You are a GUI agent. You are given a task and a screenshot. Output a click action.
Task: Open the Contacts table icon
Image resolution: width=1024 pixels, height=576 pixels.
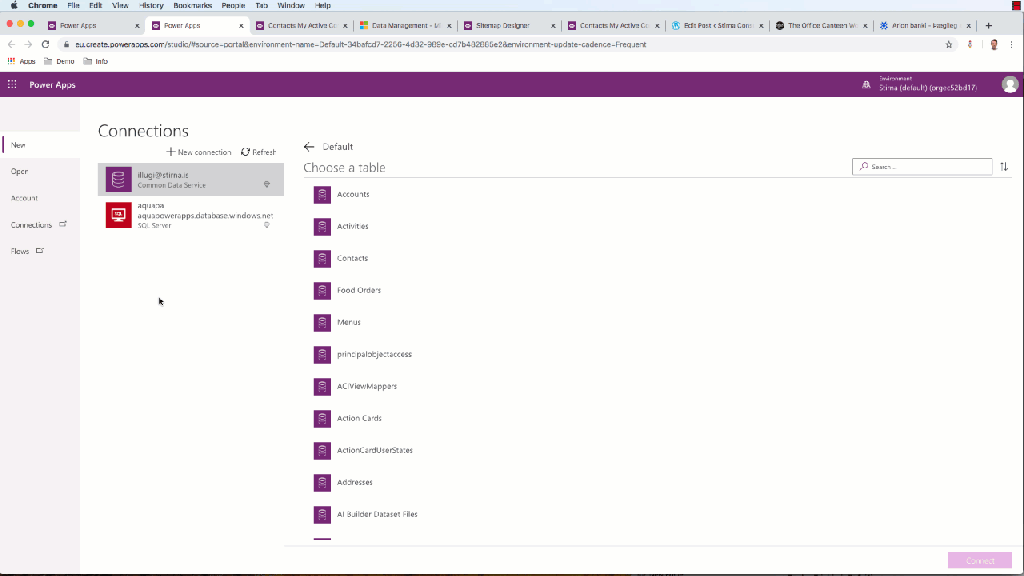(322, 257)
